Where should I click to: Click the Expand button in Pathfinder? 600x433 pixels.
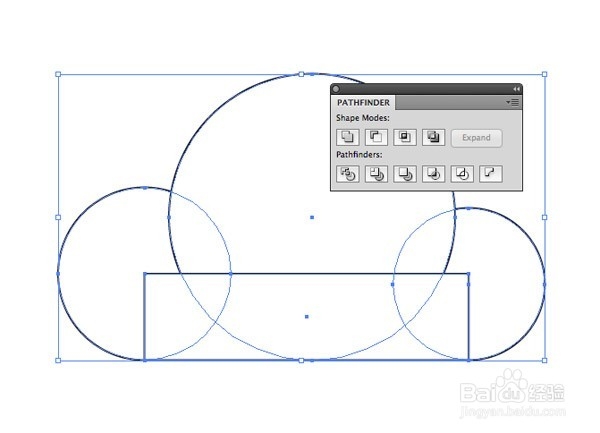coord(476,138)
